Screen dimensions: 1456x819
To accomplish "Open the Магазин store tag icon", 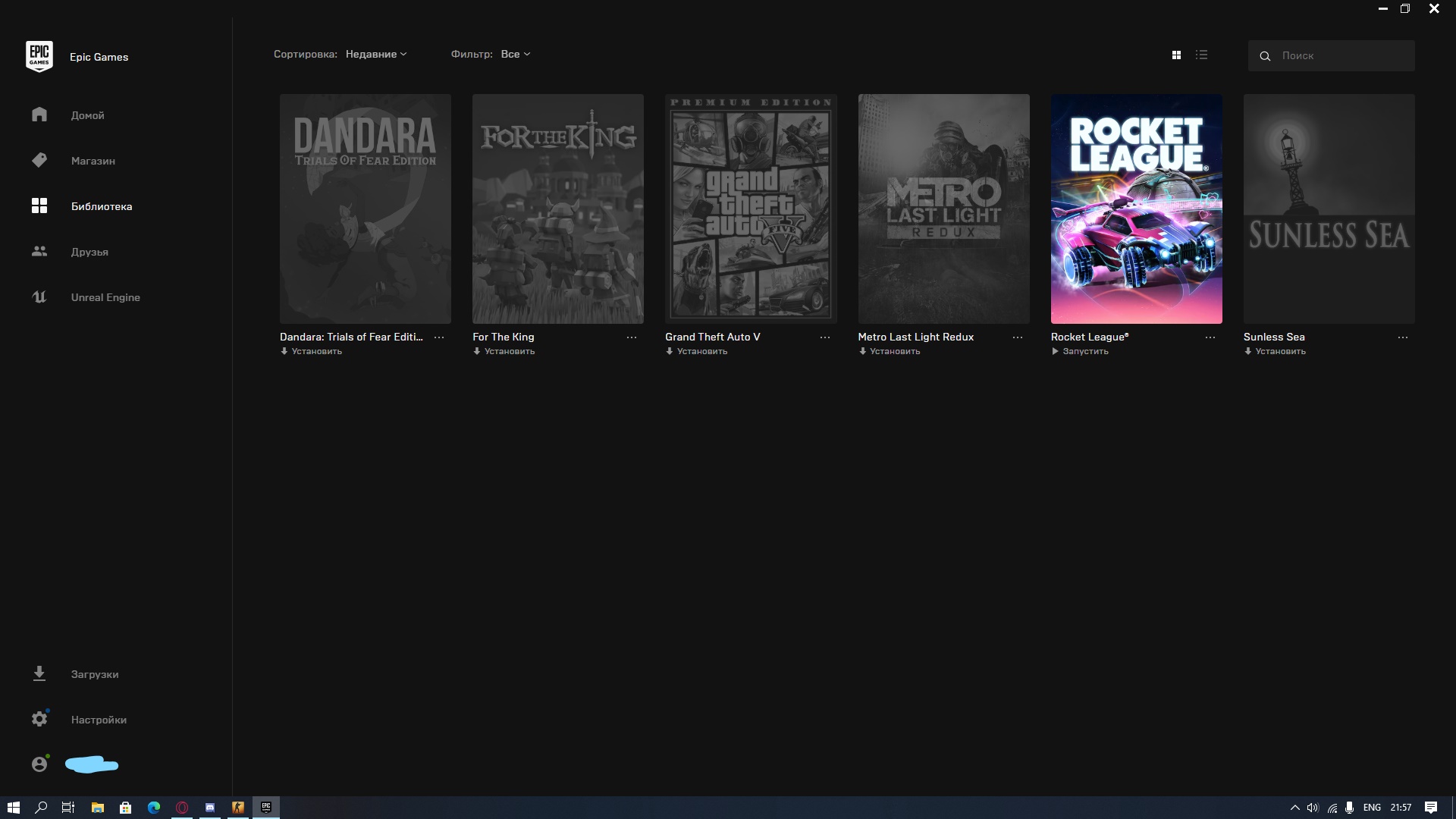I will tap(39, 160).
